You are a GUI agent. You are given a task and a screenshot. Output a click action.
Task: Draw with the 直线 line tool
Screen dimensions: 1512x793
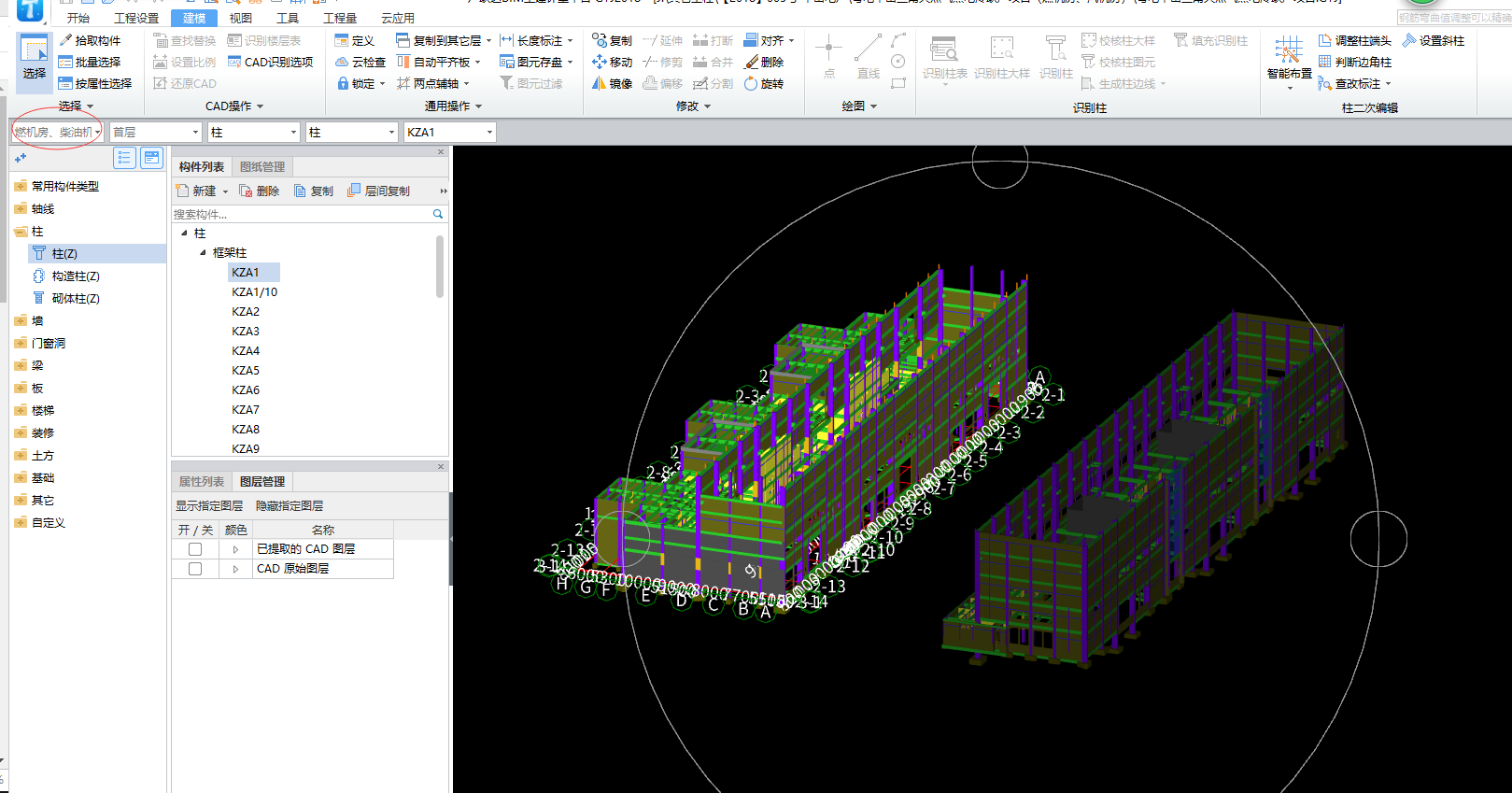pos(869,58)
